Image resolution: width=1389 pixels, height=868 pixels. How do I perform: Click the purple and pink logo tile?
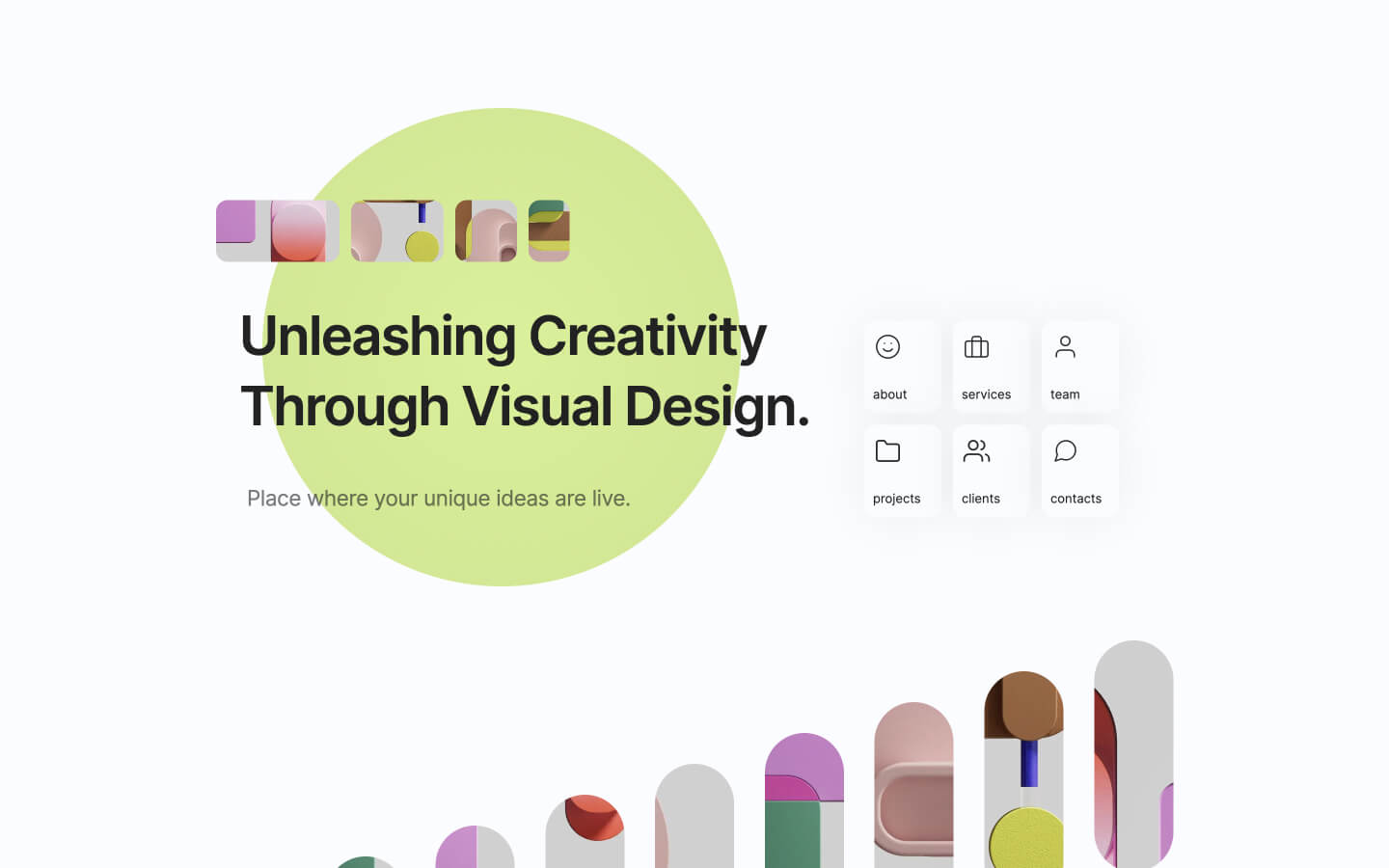coord(277,231)
